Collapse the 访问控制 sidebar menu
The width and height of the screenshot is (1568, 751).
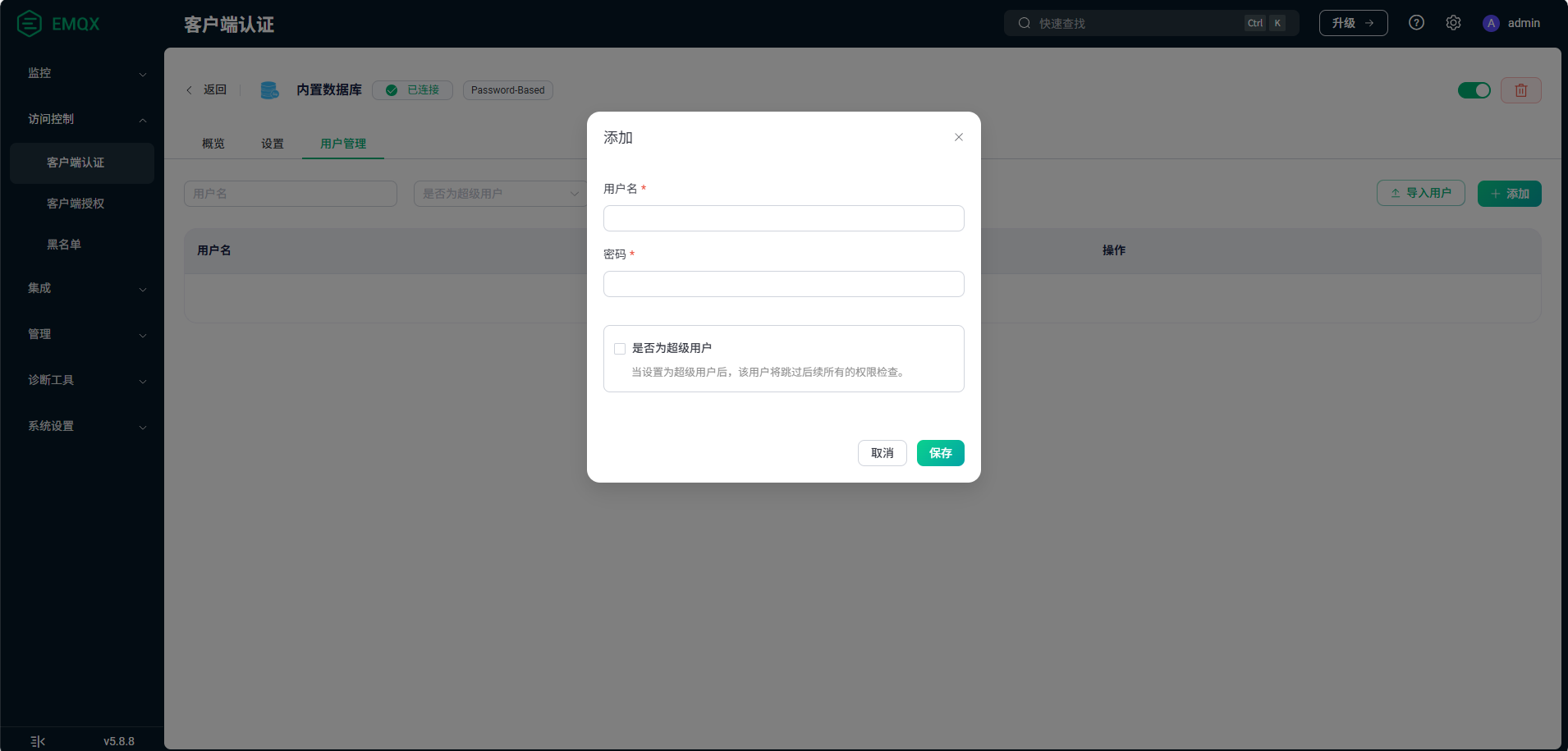[82, 119]
